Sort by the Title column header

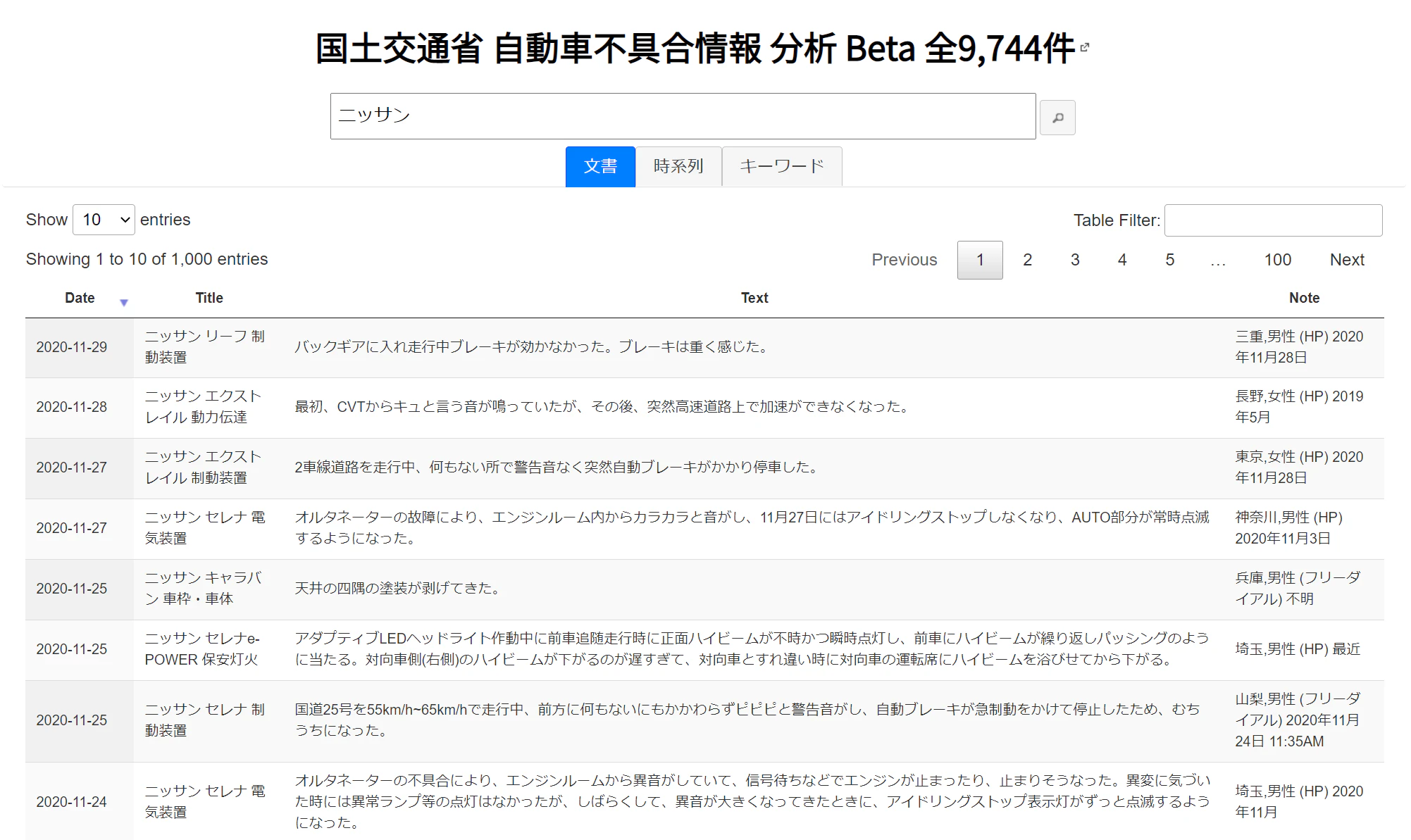[x=209, y=298]
